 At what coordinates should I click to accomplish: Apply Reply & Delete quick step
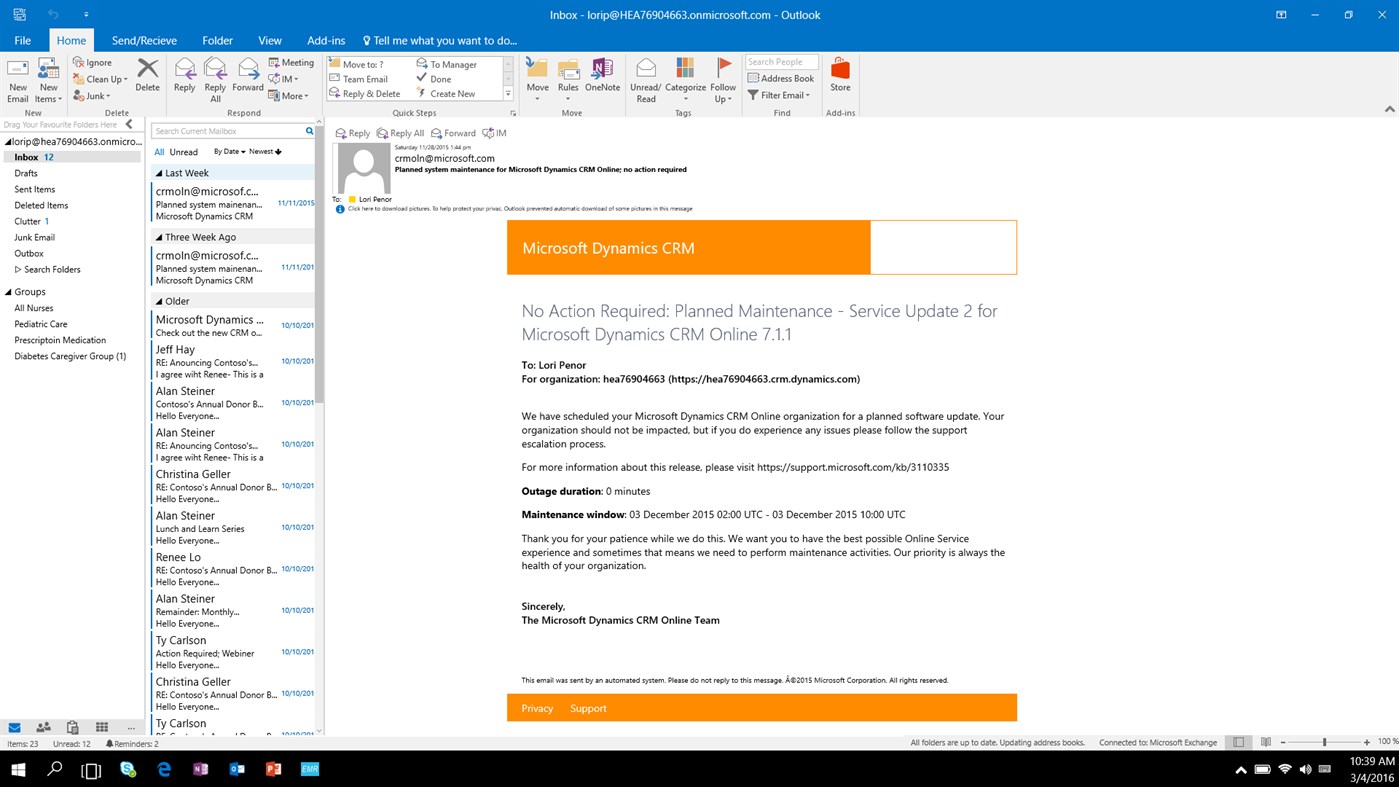point(365,94)
